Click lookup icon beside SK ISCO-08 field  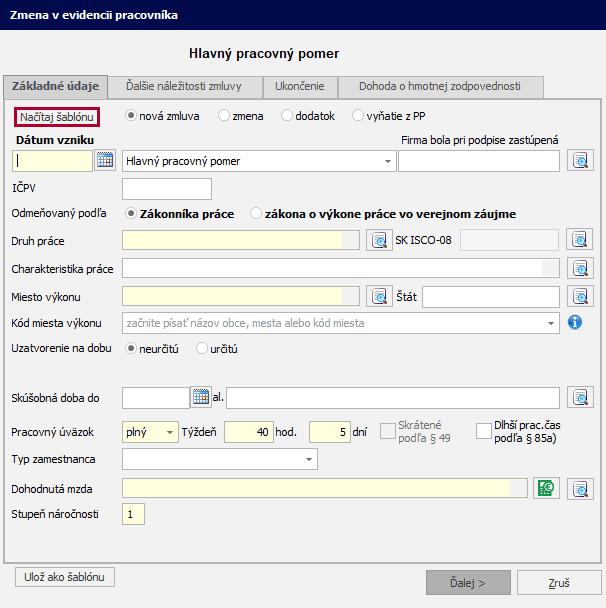click(x=580, y=240)
